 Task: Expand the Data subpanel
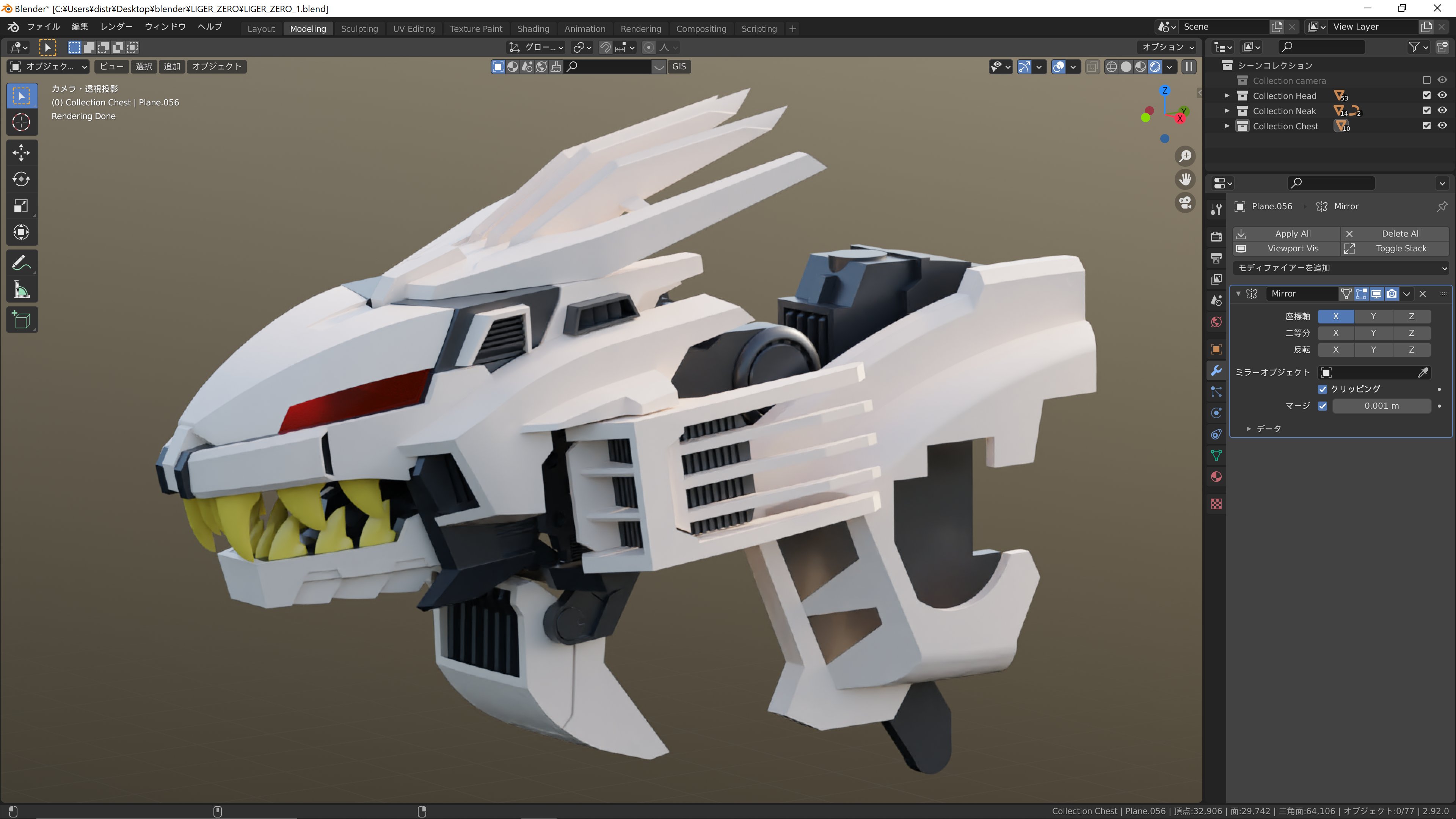pyautogui.click(x=1249, y=429)
